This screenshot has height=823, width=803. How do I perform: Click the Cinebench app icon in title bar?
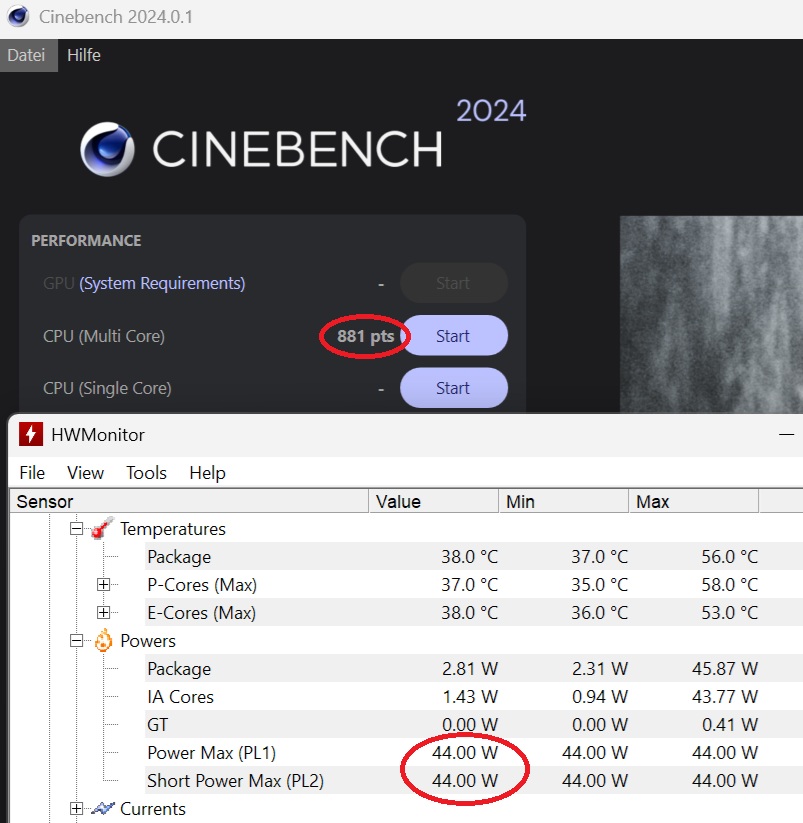18,16
